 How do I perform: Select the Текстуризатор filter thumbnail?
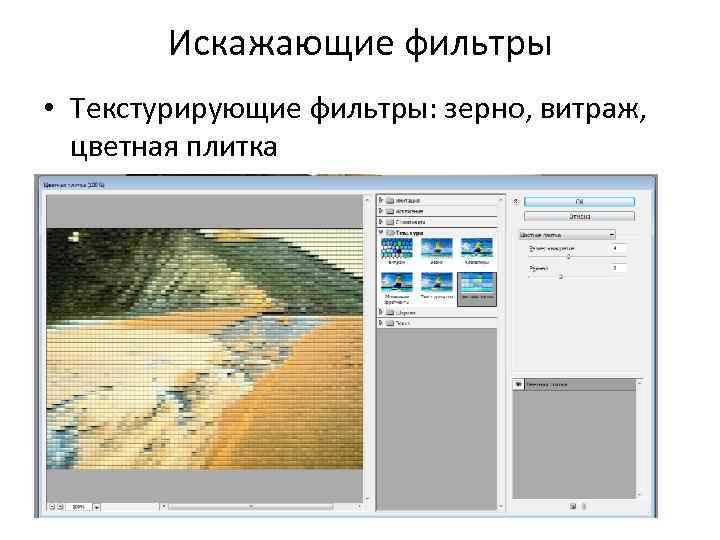[x=437, y=284]
